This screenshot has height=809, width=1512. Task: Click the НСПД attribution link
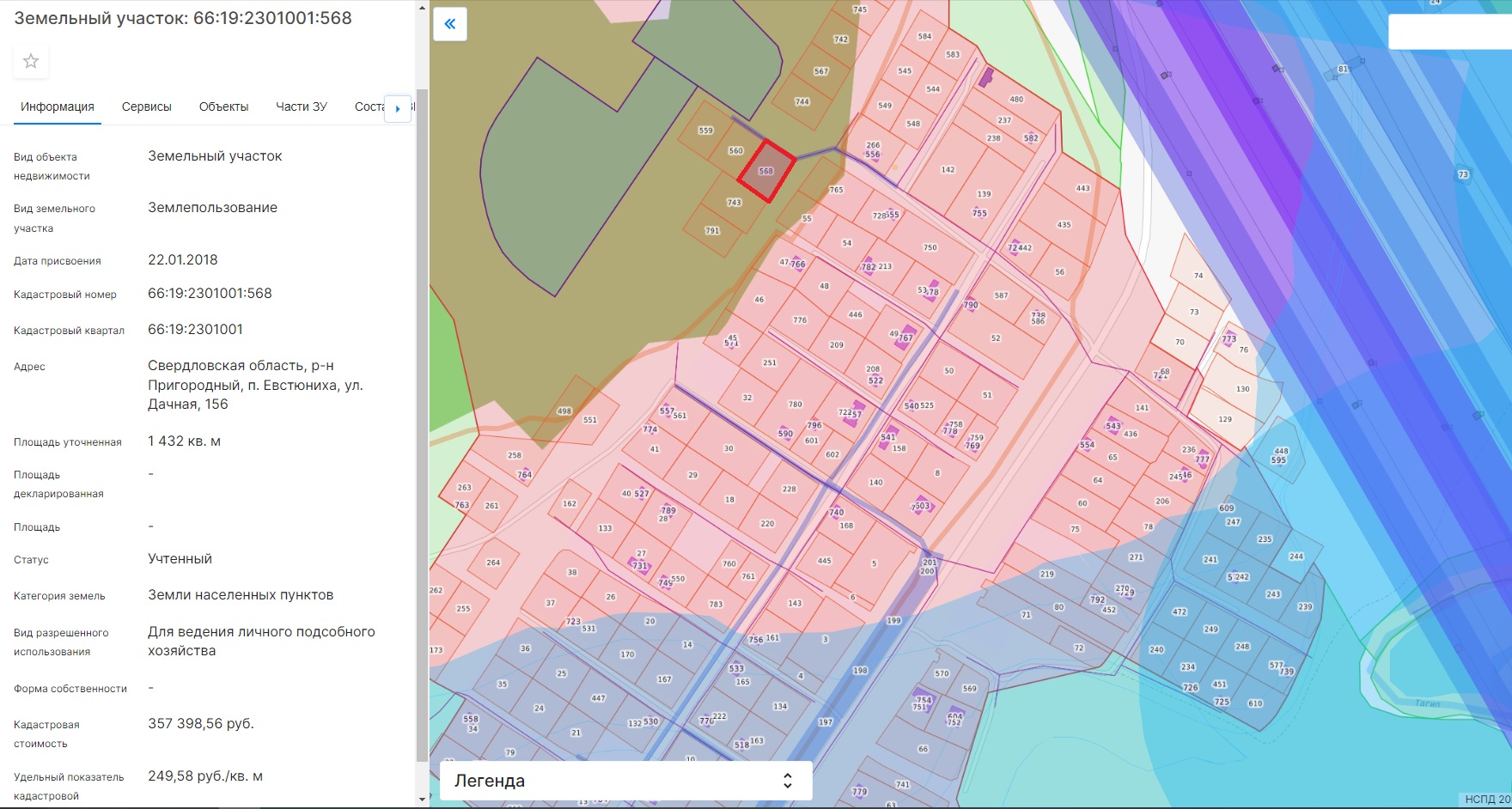1486,800
